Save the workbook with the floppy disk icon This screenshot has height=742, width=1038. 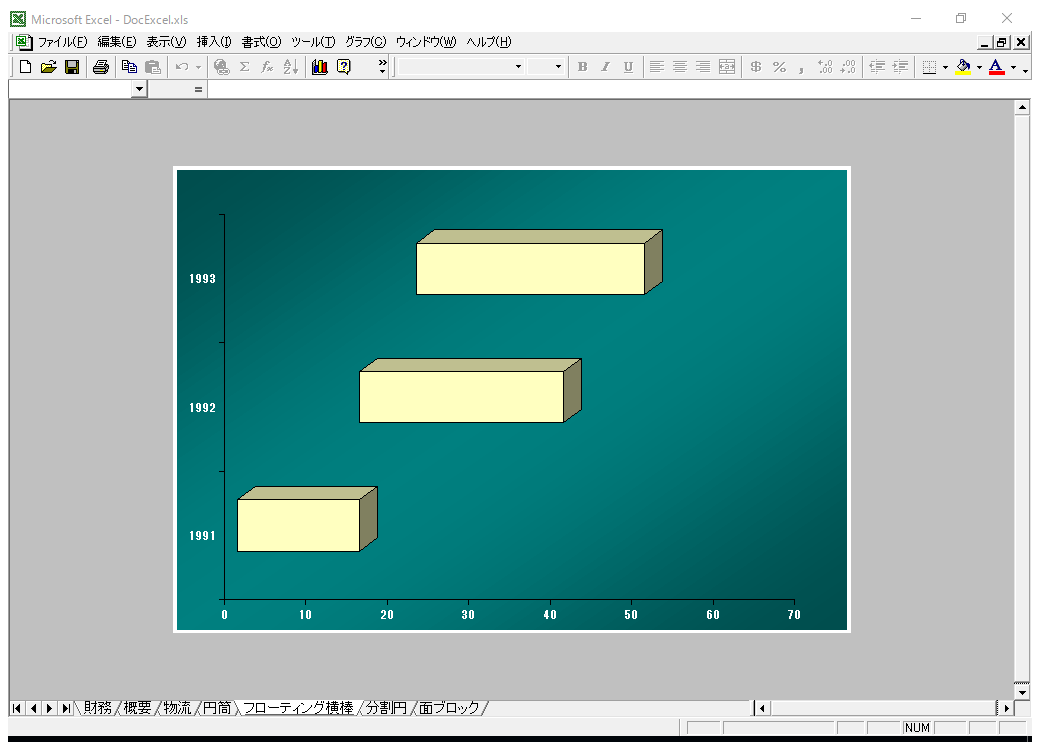coord(72,67)
